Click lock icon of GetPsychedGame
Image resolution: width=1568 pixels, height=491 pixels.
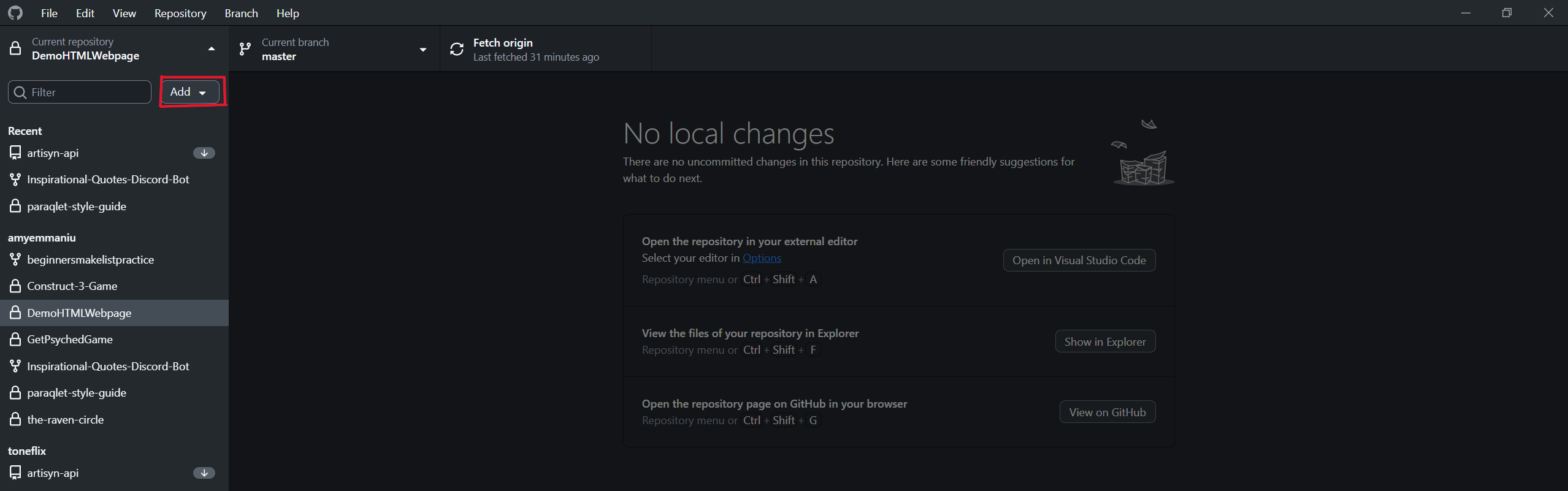pyautogui.click(x=15, y=339)
